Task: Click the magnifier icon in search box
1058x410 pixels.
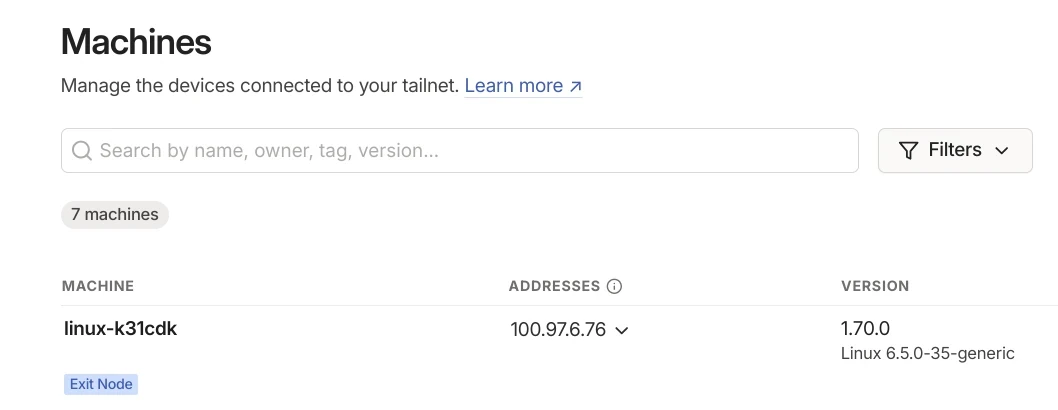Action: click(82, 151)
